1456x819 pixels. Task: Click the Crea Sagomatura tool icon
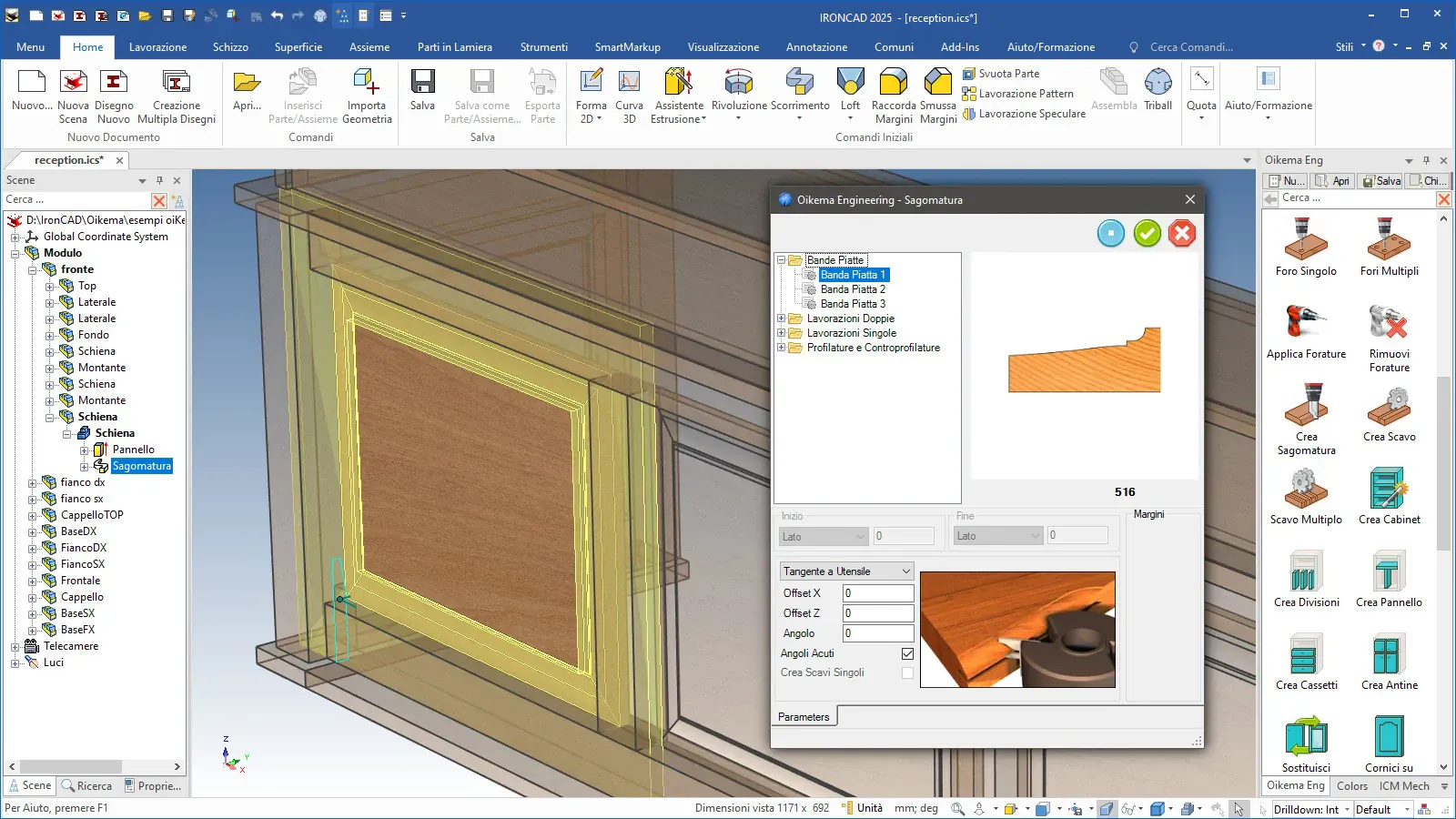[x=1306, y=406]
